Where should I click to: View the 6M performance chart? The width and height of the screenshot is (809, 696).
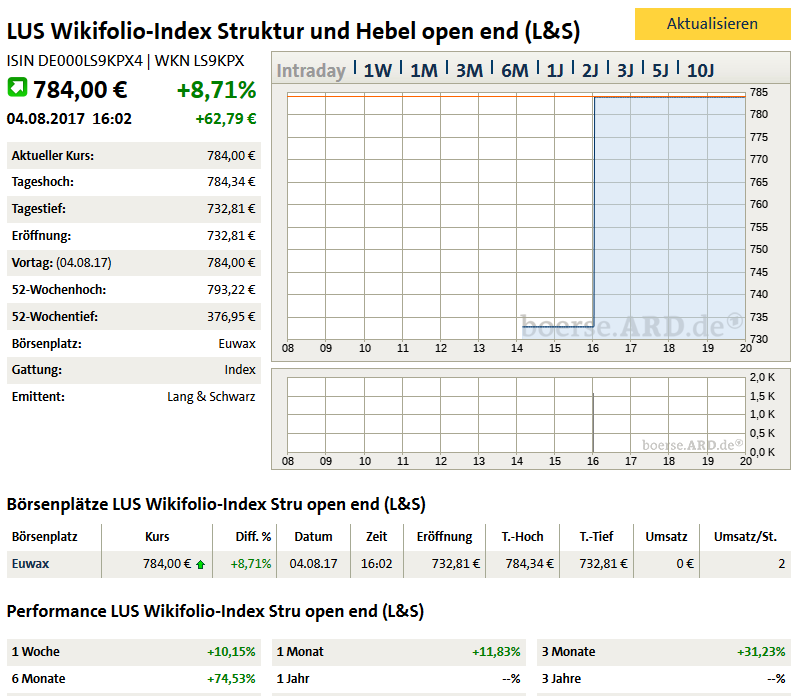click(x=513, y=70)
